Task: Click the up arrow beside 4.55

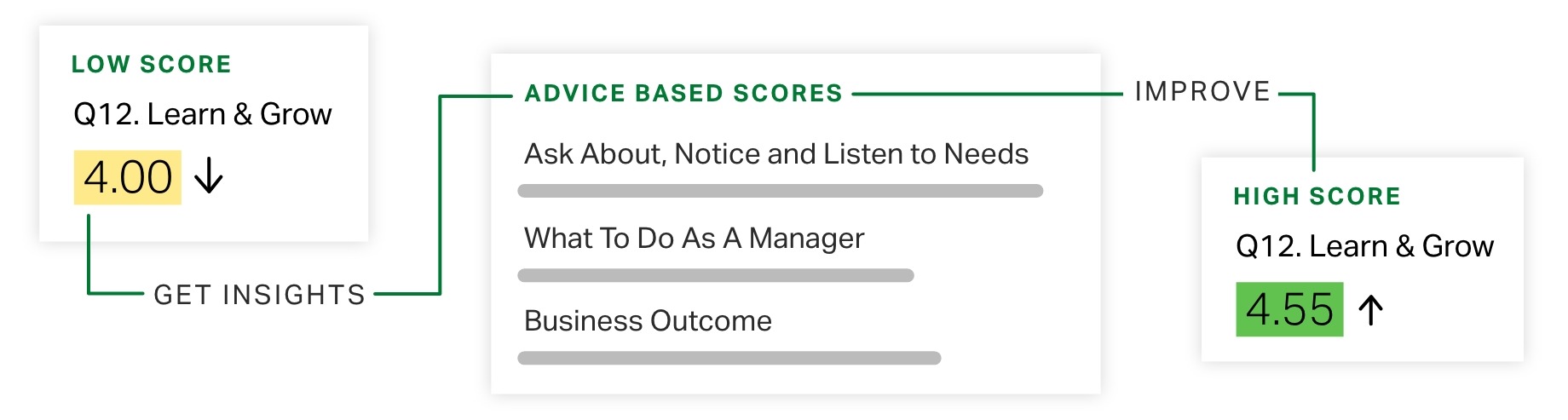Action: pos(1370,309)
